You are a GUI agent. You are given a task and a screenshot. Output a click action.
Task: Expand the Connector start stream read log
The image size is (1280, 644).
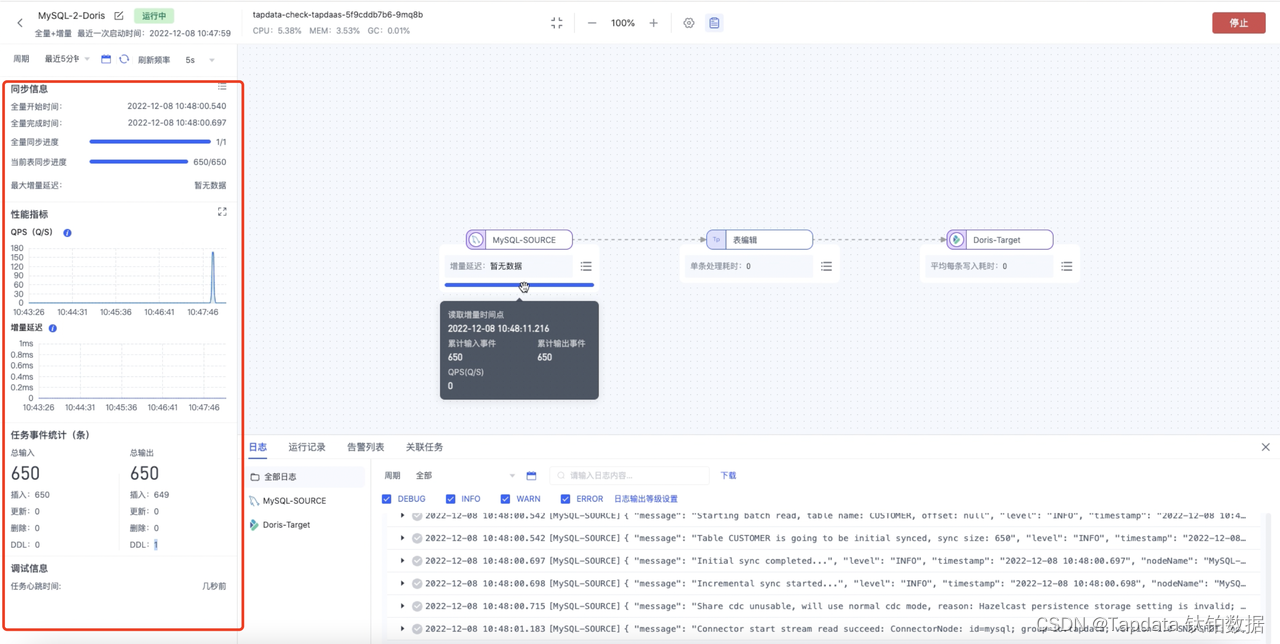click(403, 629)
